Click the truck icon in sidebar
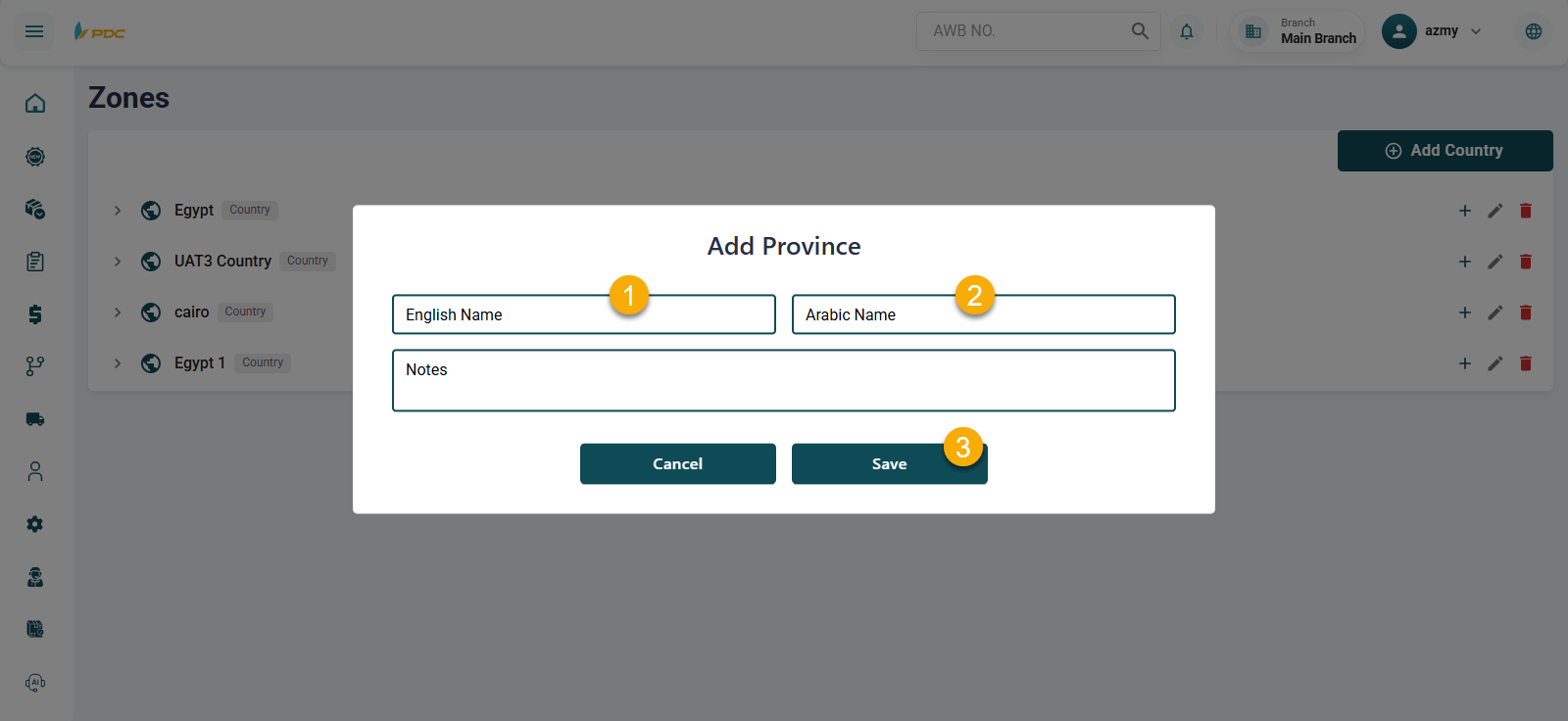Viewport: 1568px width, 721px height. pos(35,419)
